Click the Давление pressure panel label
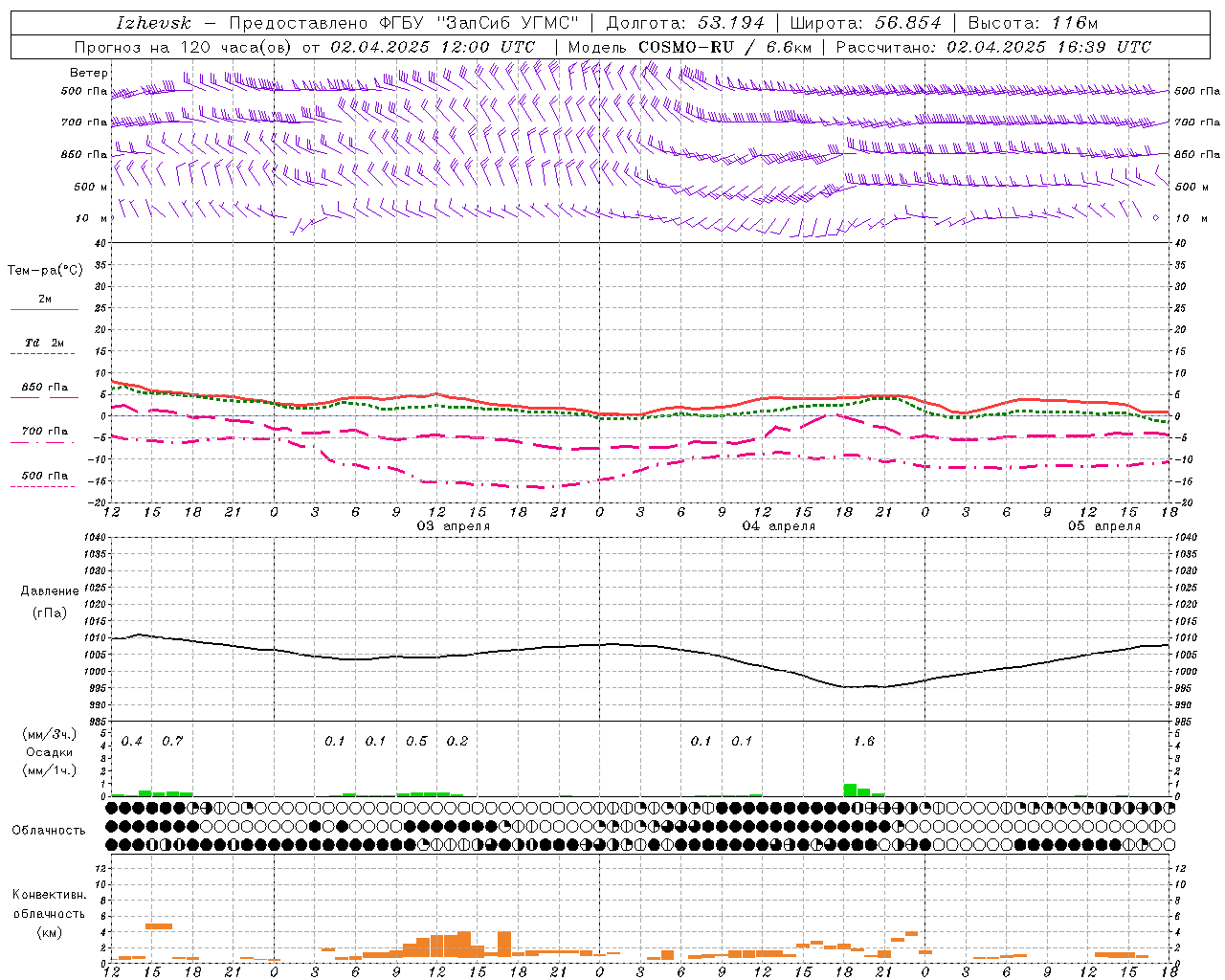Screen dimensions: 1225x980 pos(50,591)
